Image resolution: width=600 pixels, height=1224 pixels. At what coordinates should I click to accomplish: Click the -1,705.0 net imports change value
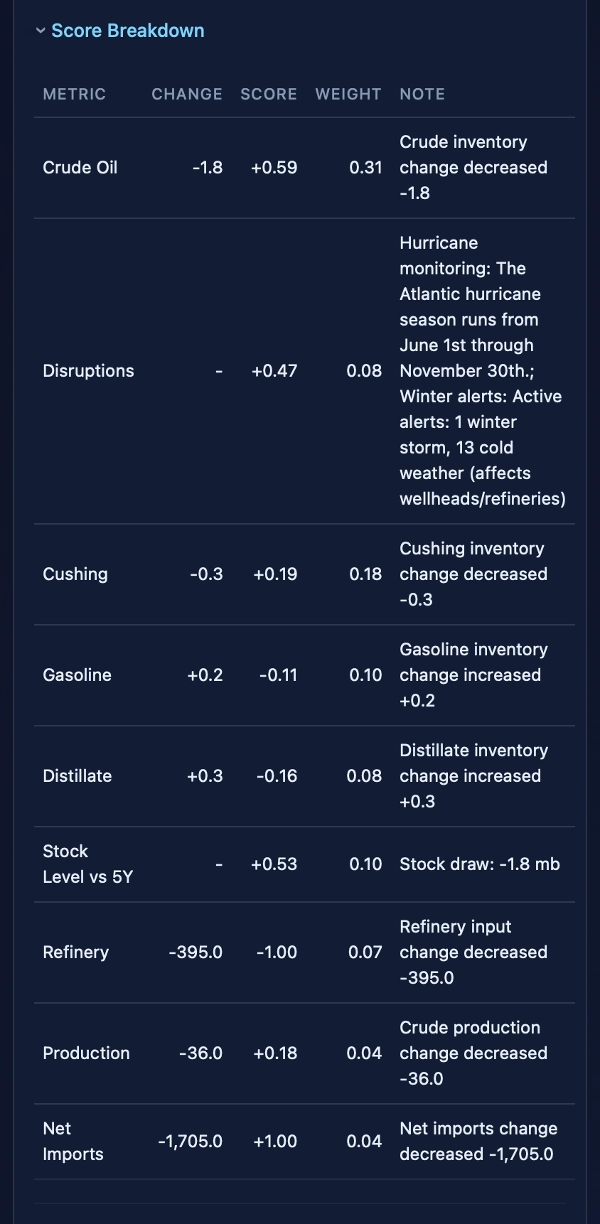click(190, 1141)
